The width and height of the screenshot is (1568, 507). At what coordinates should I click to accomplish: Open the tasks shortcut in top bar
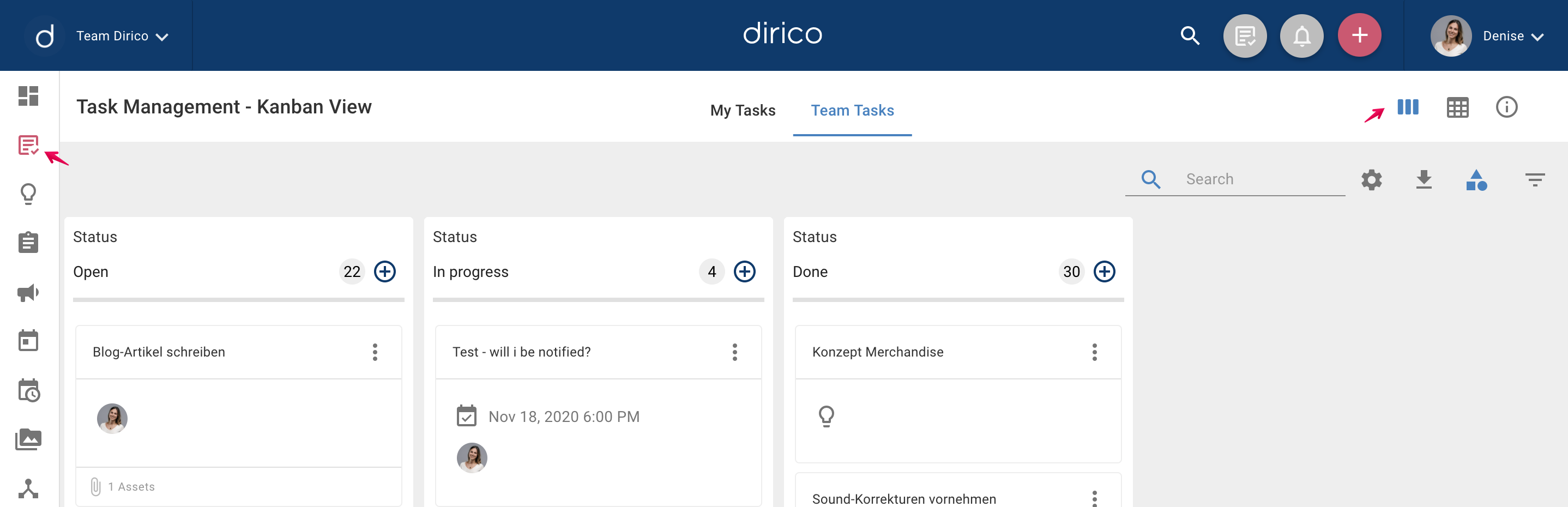tap(1245, 36)
